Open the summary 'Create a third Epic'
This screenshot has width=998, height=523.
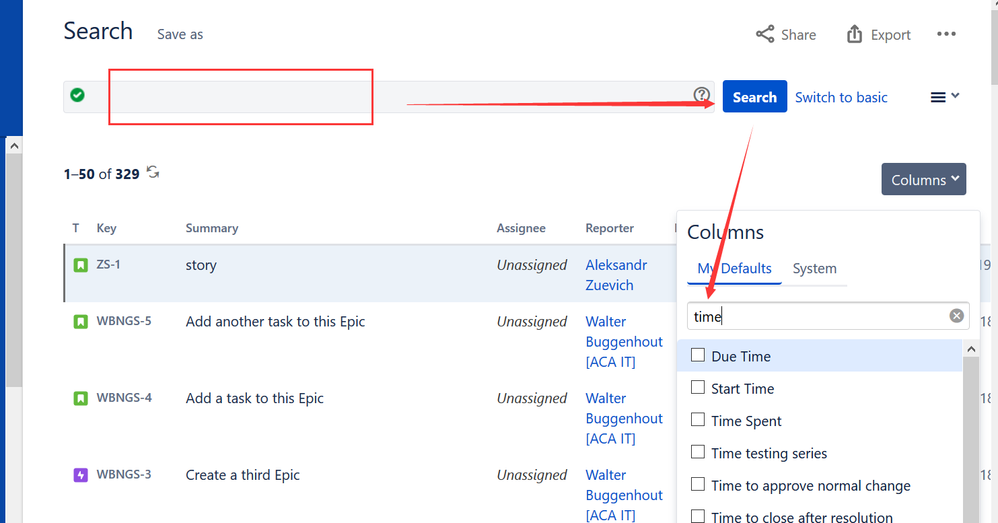pyautogui.click(x=242, y=475)
